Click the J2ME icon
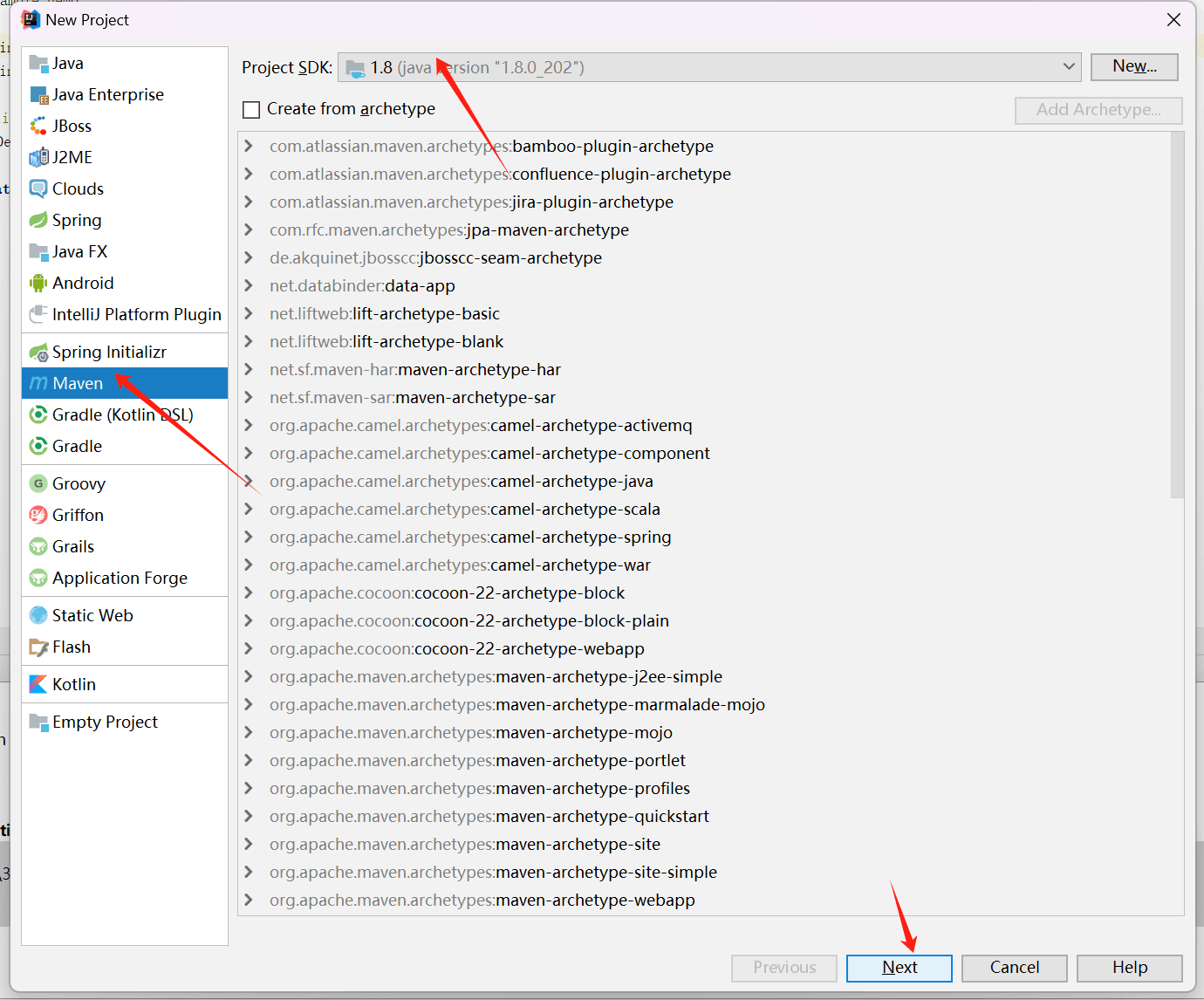 pyautogui.click(x=38, y=157)
